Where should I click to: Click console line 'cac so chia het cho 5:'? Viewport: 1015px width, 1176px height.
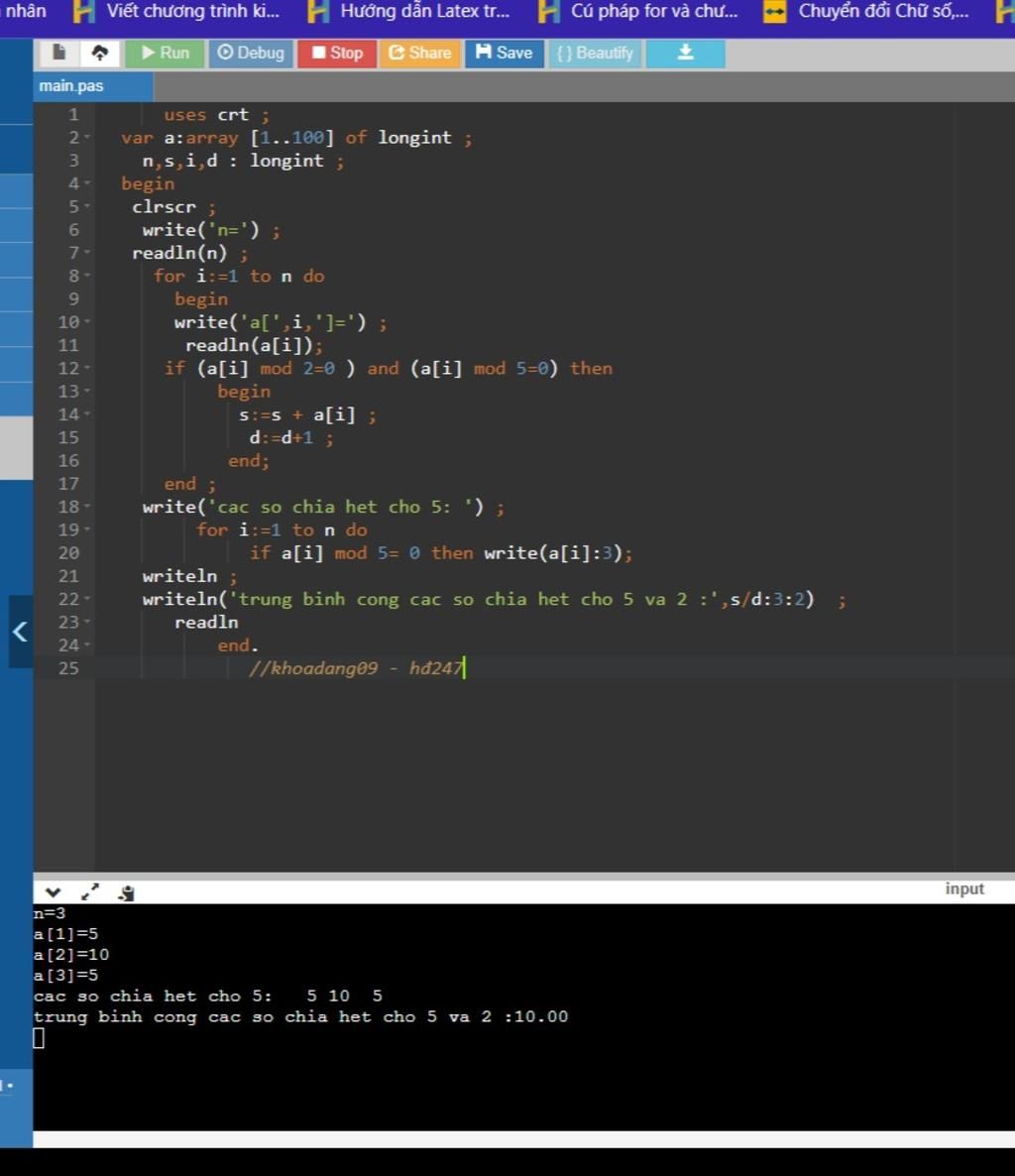[x=153, y=996]
